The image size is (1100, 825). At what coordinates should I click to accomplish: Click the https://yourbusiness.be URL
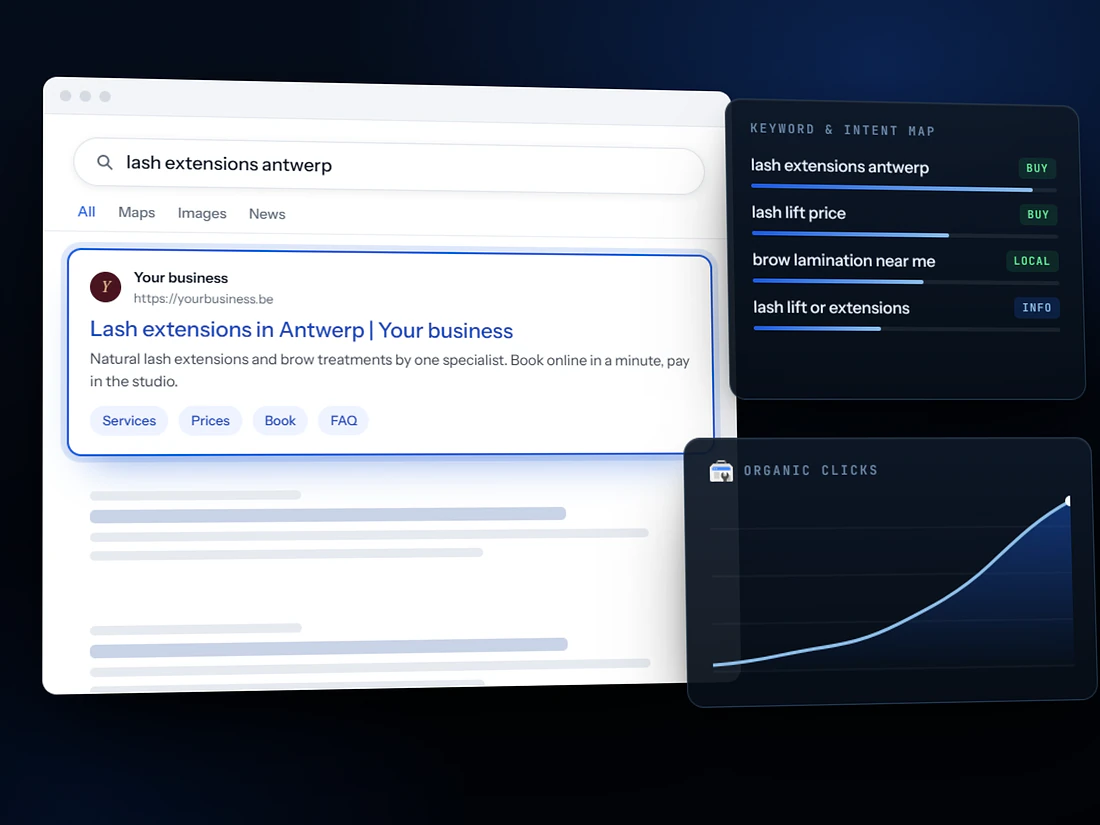pos(203,299)
